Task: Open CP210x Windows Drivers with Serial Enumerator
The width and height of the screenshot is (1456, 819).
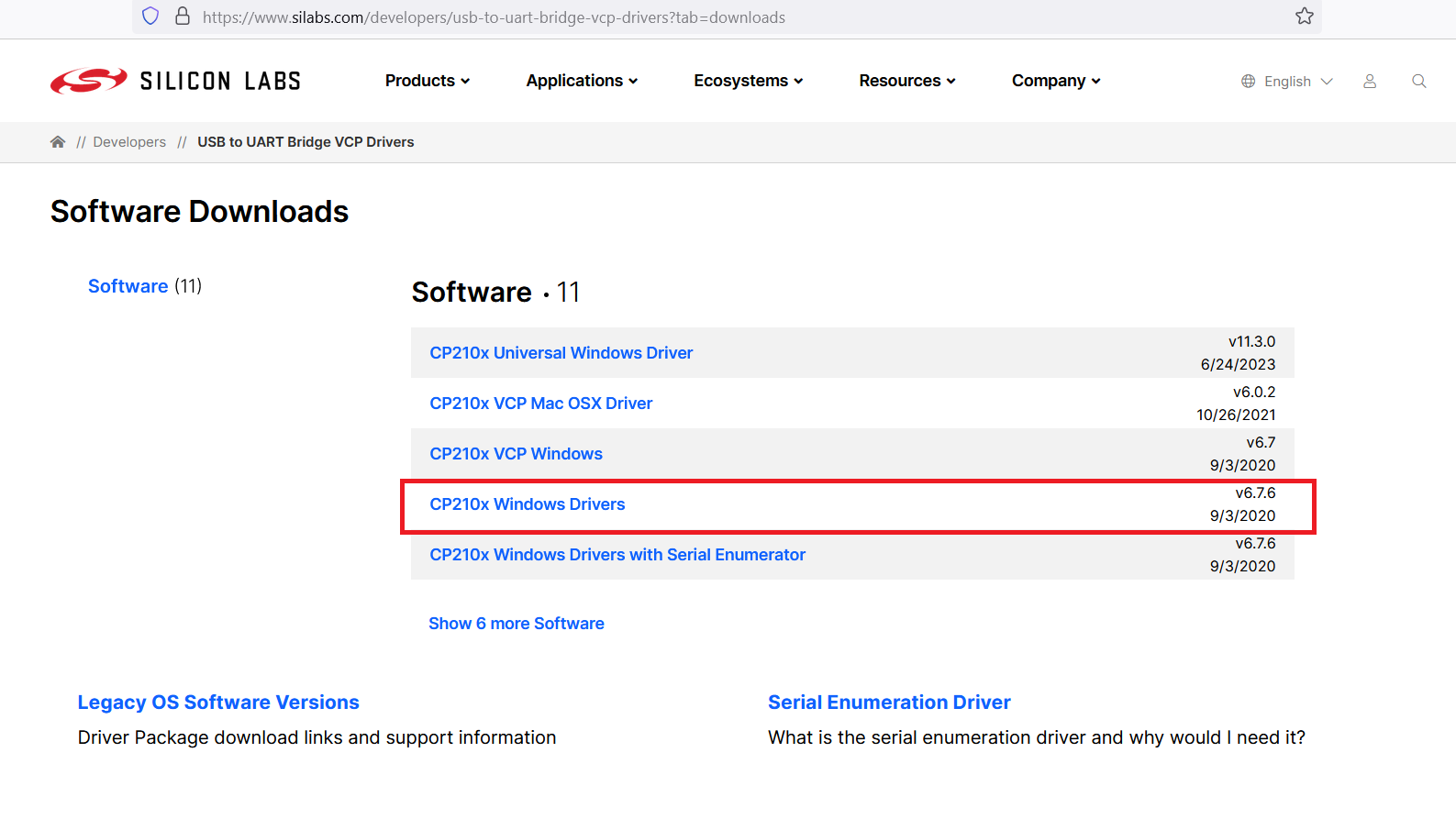Action: [617, 555]
